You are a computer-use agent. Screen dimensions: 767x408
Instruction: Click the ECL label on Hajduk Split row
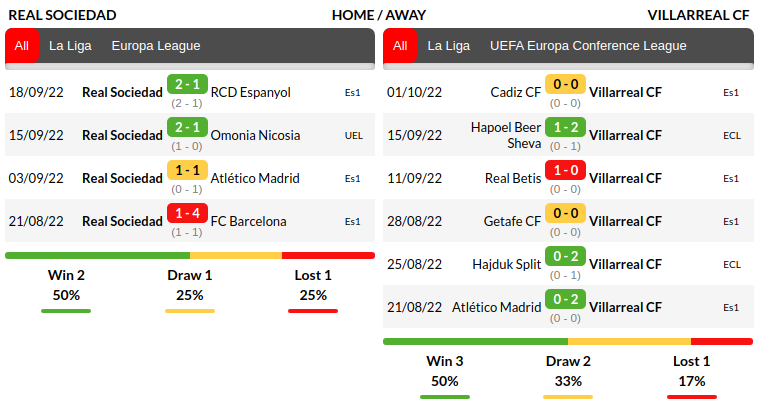[732, 265]
